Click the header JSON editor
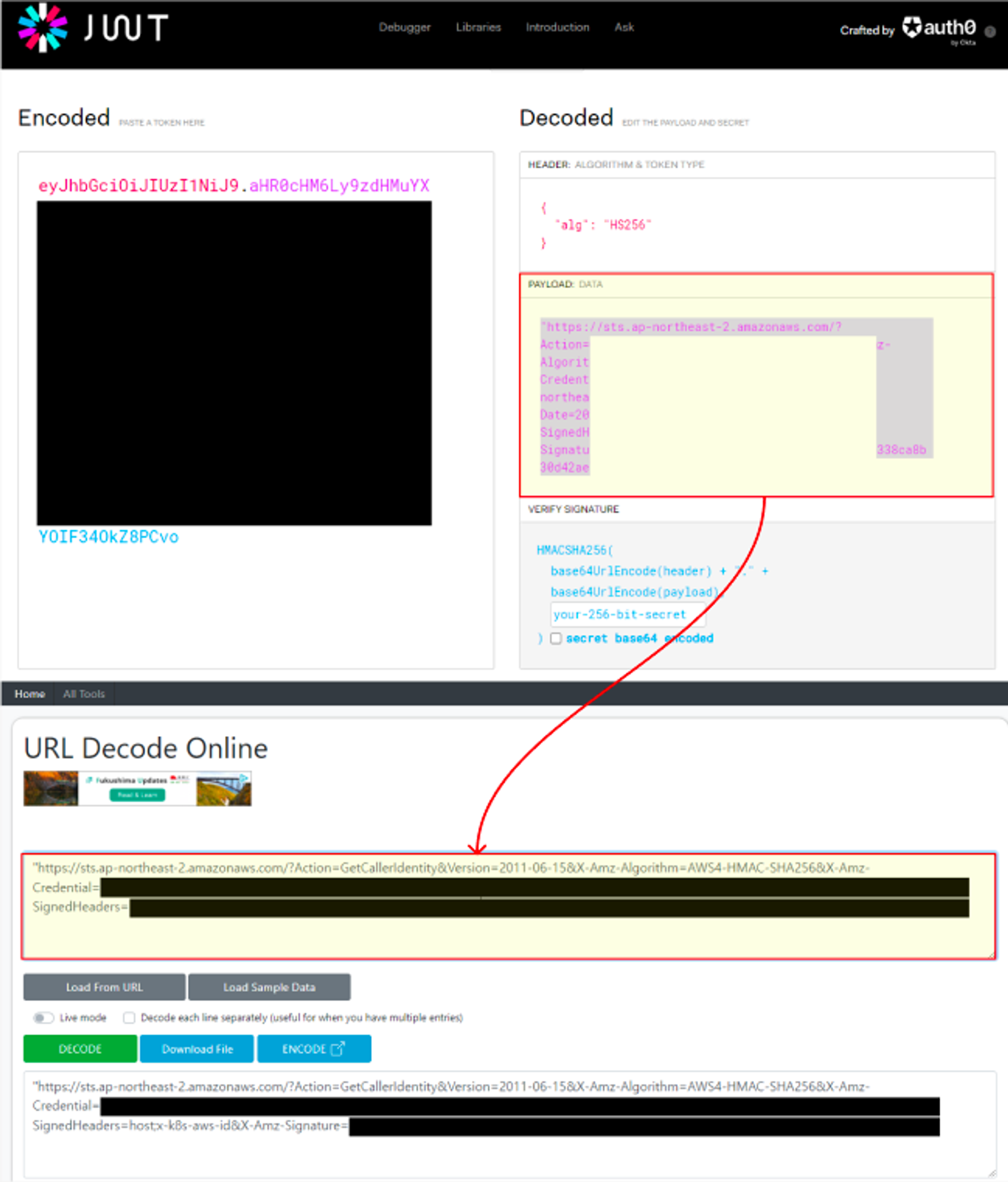Image resolution: width=1008 pixels, height=1182 pixels. point(757,225)
